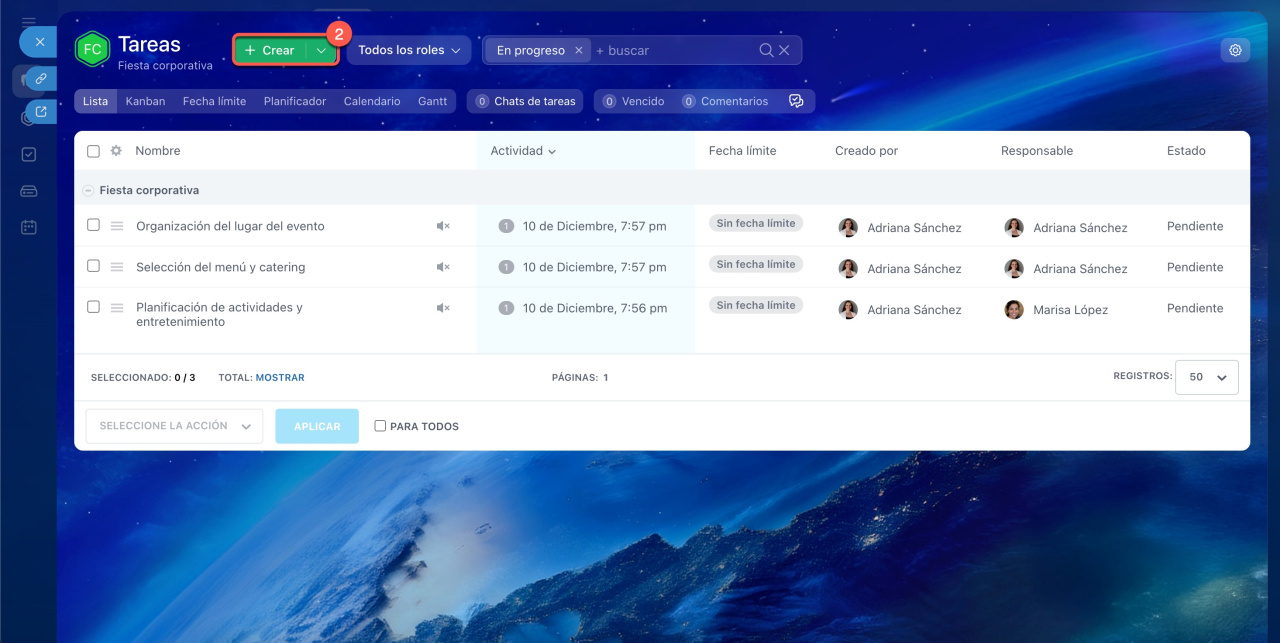Image resolution: width=1280 pixels, height=643 pixels.
Task: Click the settings gear icon at top right
Action: [1235, 50]
